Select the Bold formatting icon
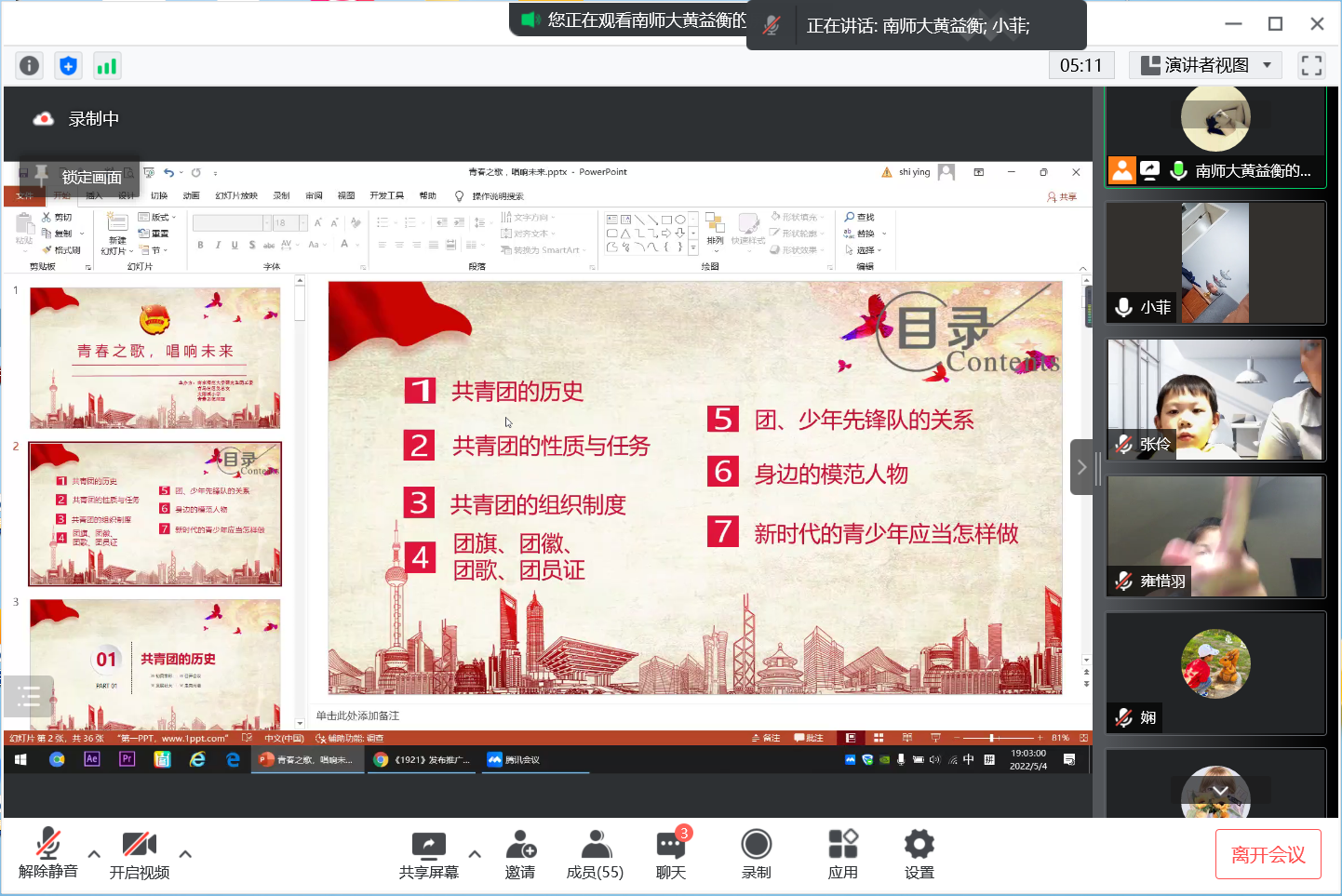 [200, 244]
